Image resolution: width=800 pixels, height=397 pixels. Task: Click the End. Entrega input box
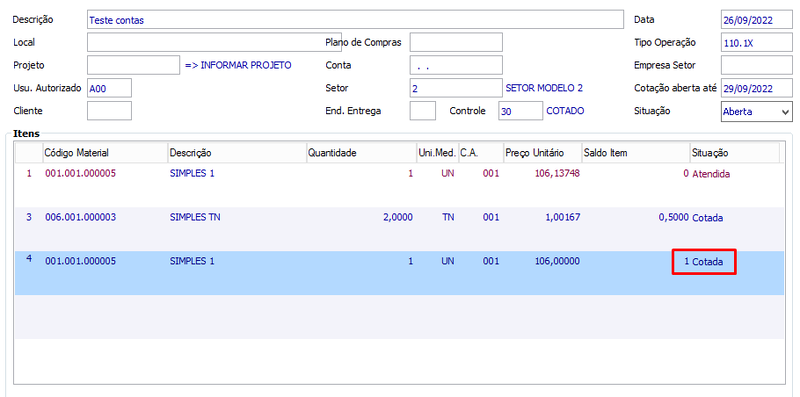422,110
